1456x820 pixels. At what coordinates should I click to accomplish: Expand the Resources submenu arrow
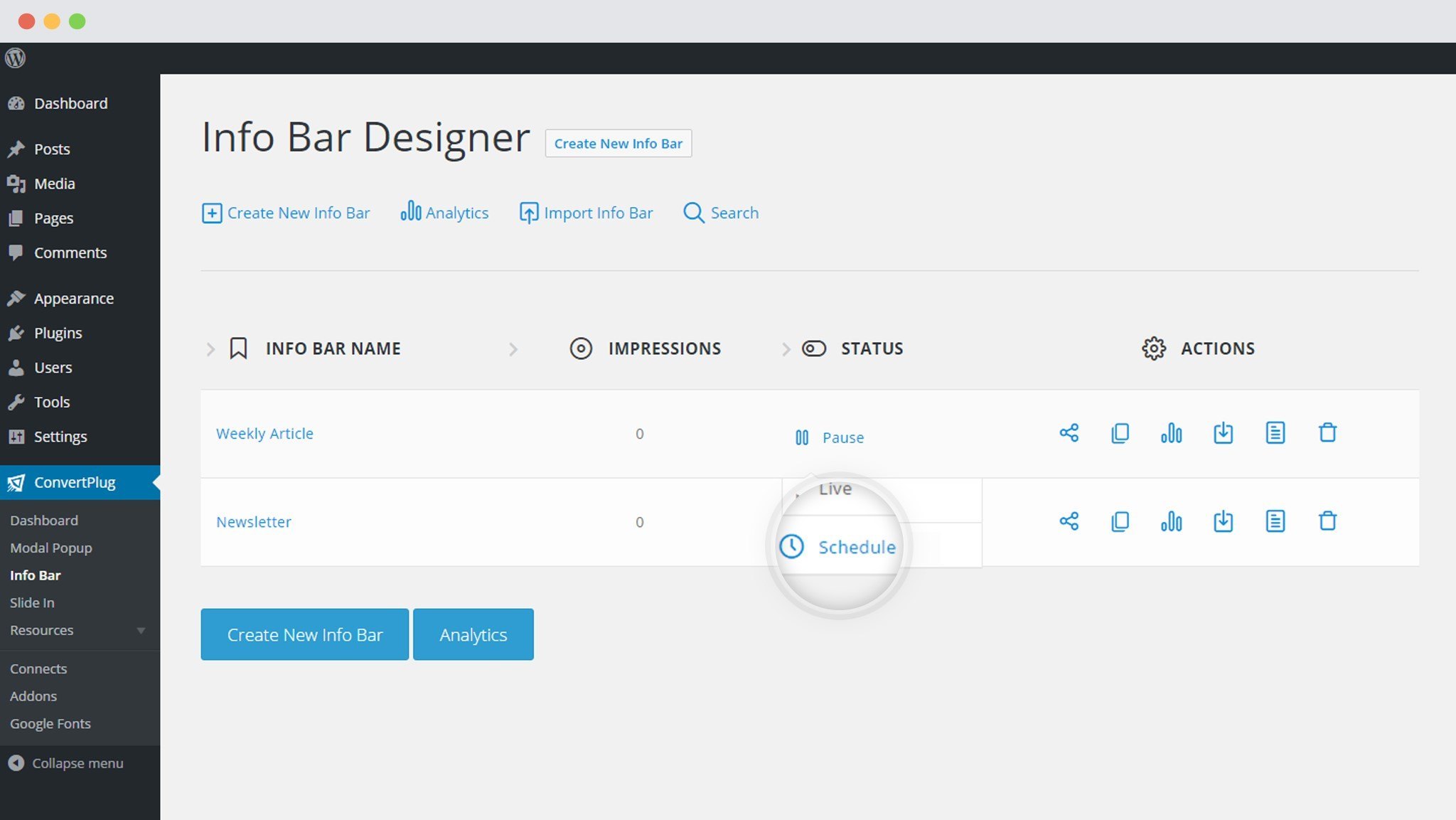point(141,631)
